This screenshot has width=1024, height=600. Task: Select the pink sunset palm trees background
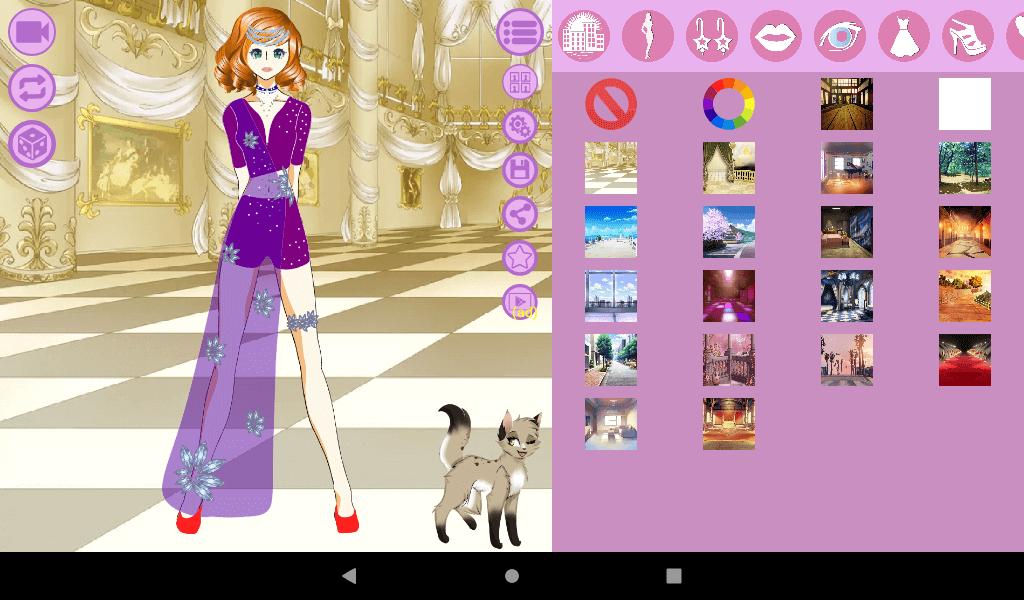847,360
